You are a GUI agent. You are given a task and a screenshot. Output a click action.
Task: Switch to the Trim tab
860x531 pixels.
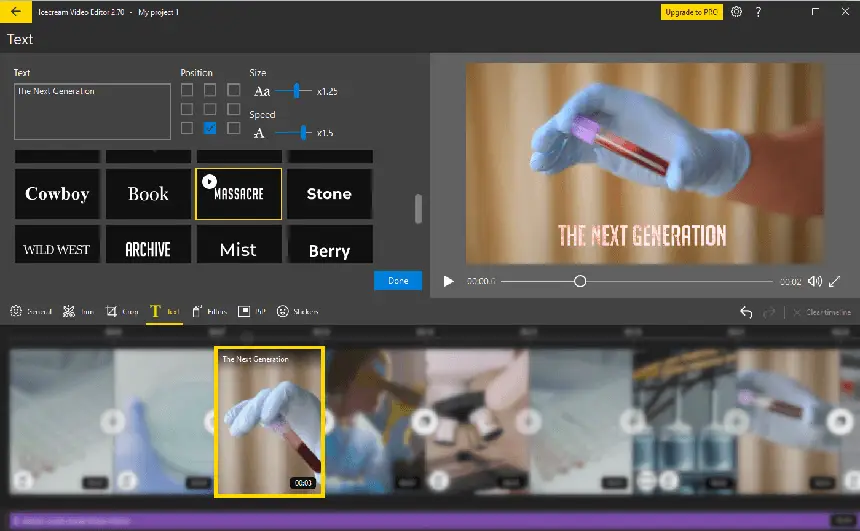pos(78,312)
